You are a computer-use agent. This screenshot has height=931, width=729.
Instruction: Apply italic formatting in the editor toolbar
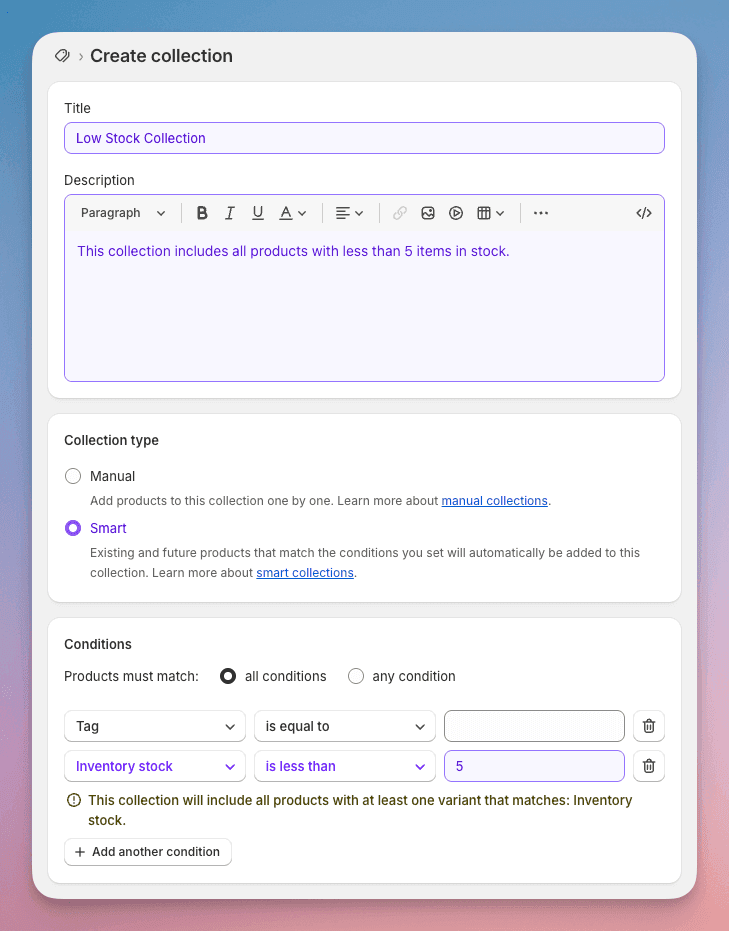pos(229,212)
